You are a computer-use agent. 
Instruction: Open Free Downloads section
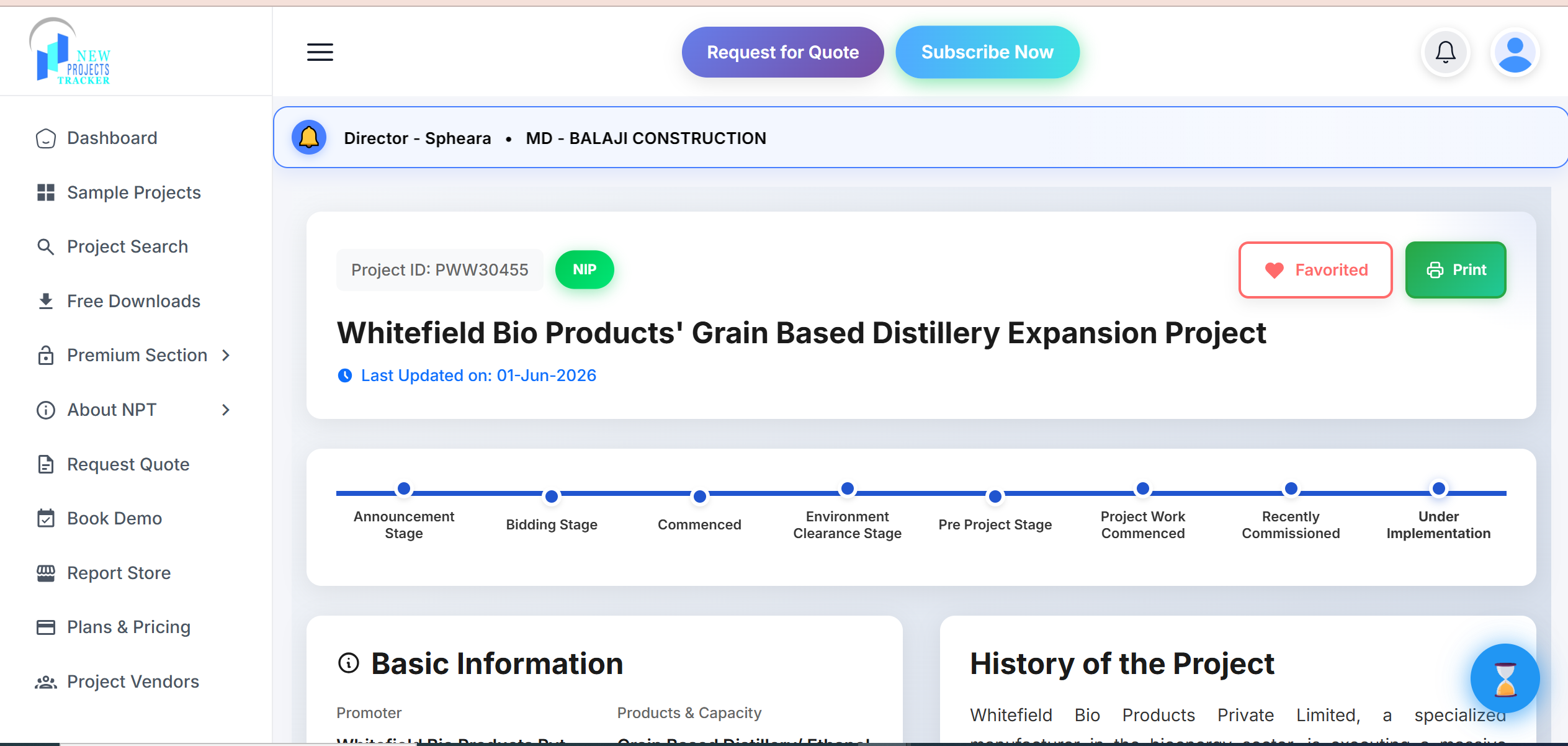(133, 301)
